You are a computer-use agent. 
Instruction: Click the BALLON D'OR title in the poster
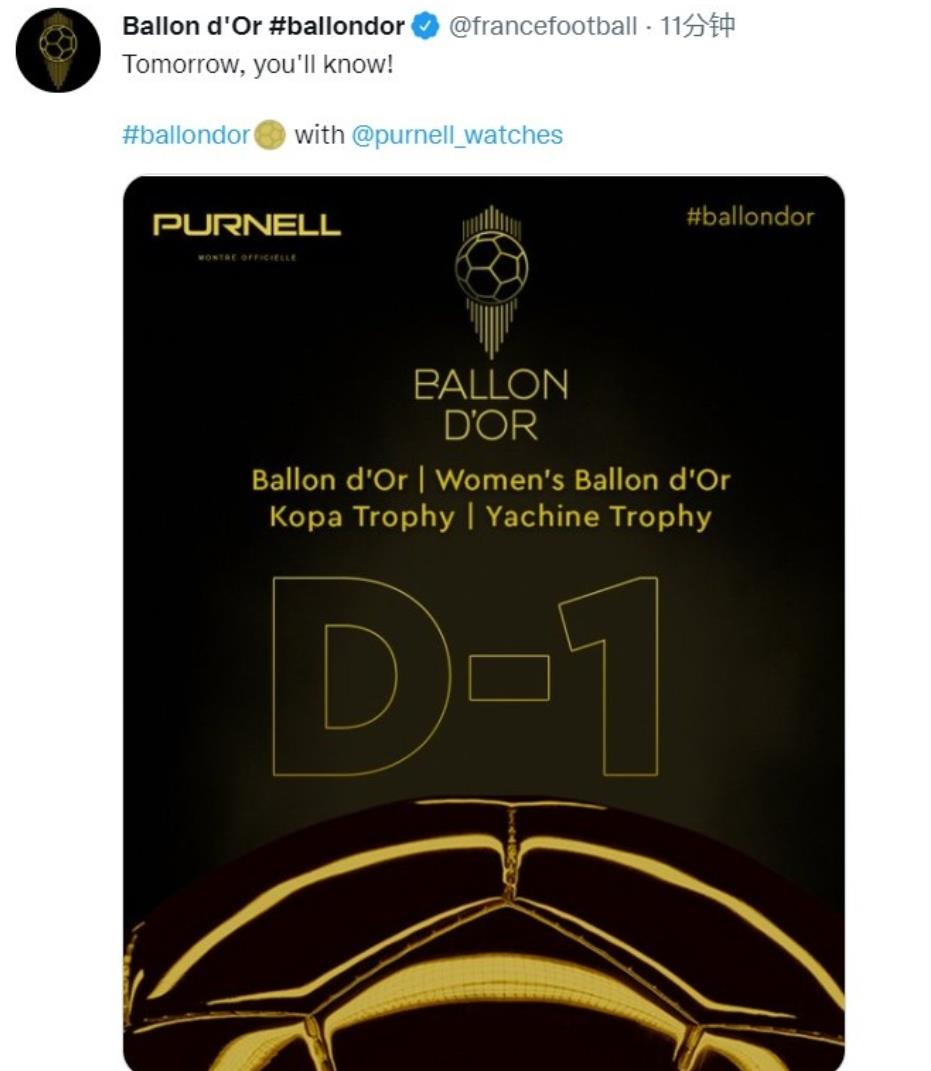[x=491, y=404]
